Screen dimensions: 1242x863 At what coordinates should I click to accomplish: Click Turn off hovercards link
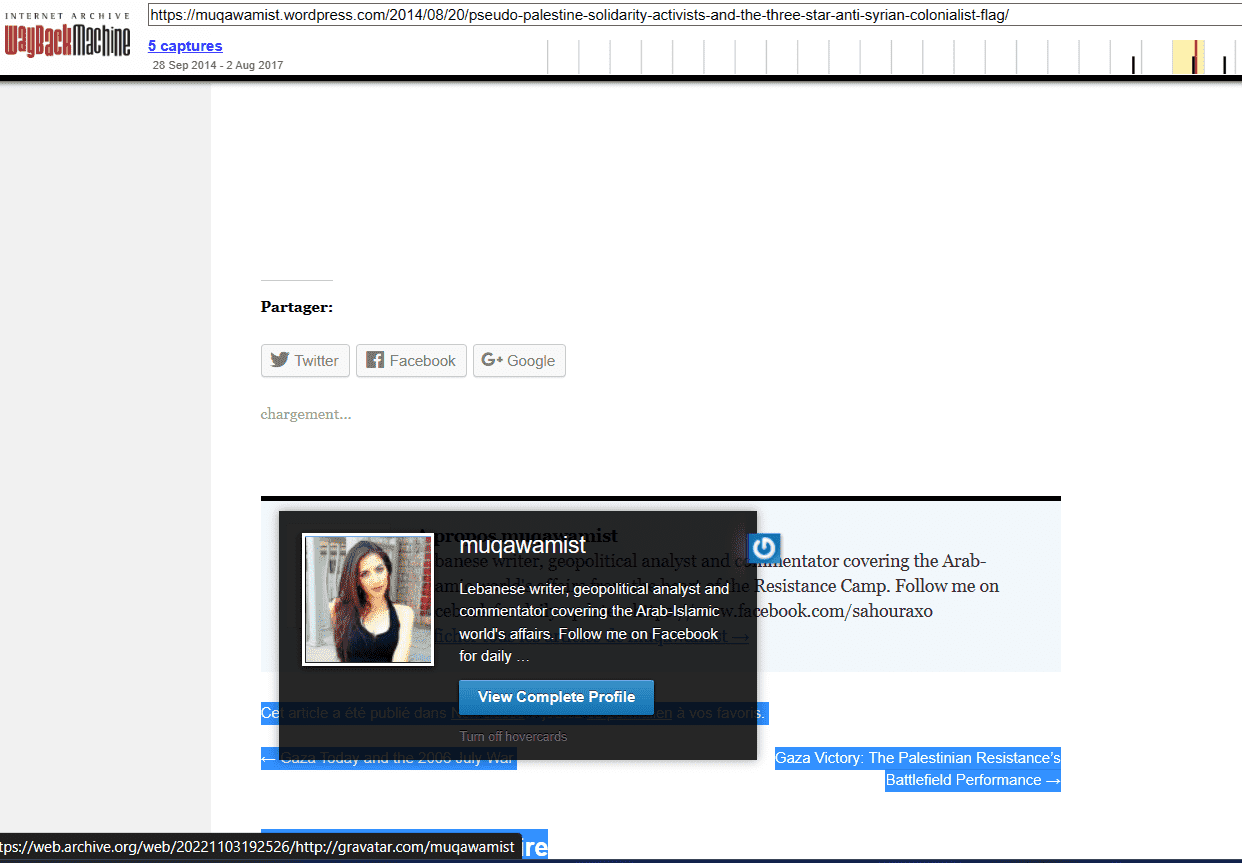[x=513, y=736]
